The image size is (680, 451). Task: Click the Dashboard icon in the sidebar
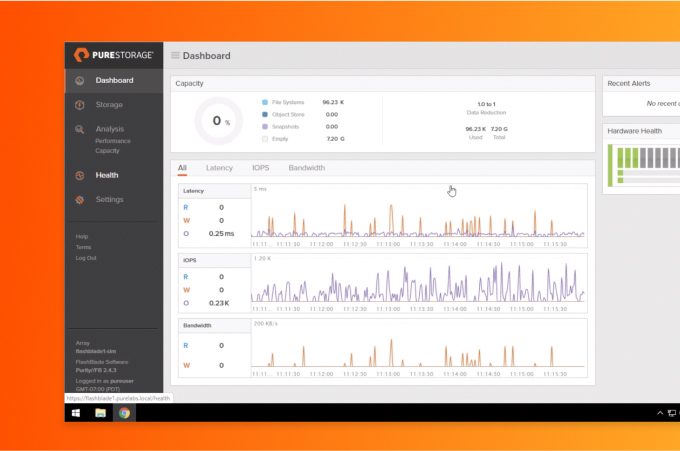click(80, 81)
